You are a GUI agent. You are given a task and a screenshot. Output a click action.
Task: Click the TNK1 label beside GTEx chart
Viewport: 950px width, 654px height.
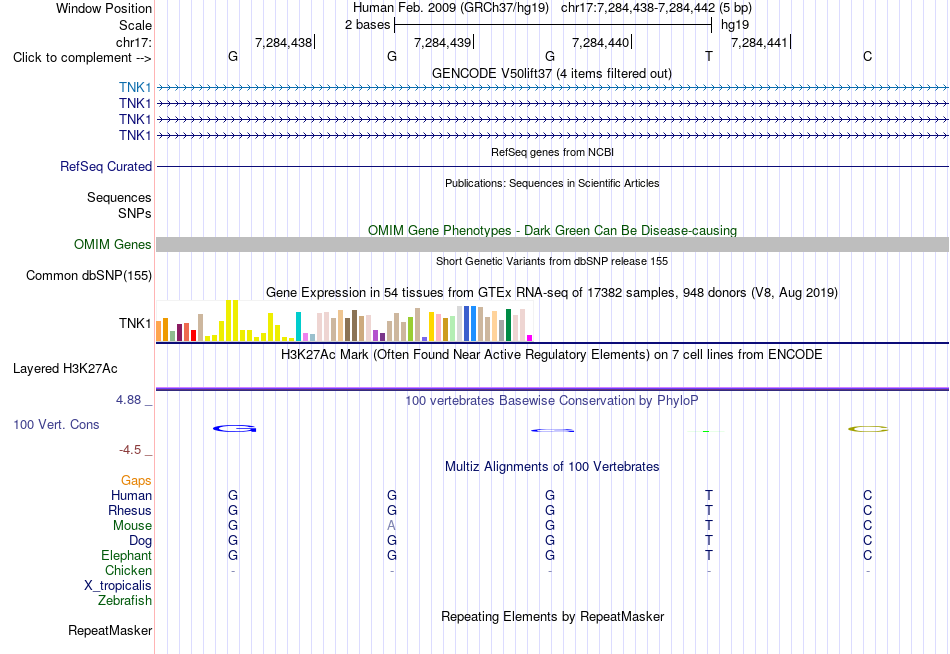click(135, 324)
